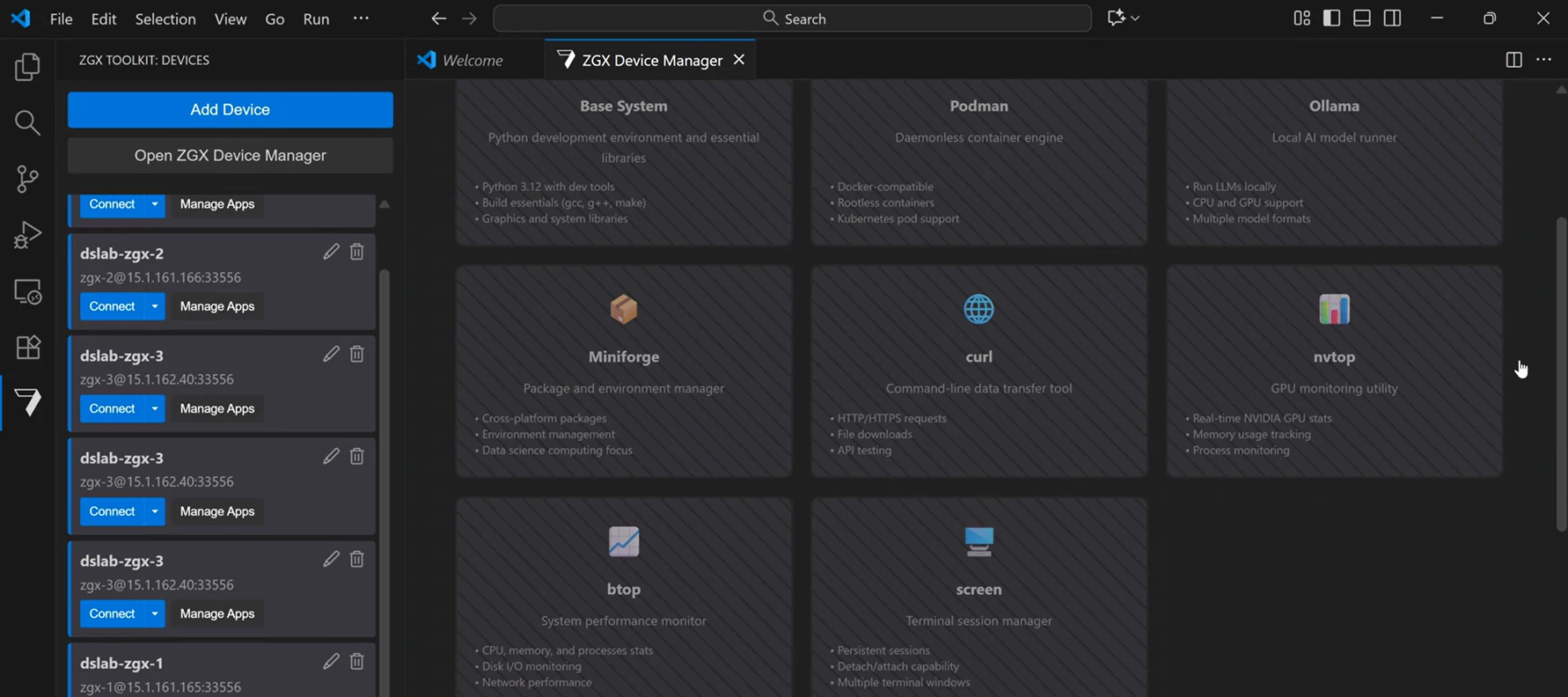1568x697 pixels.
Task: Toggle the secondary side bar visibility
Action: [x=1392, y=18]
